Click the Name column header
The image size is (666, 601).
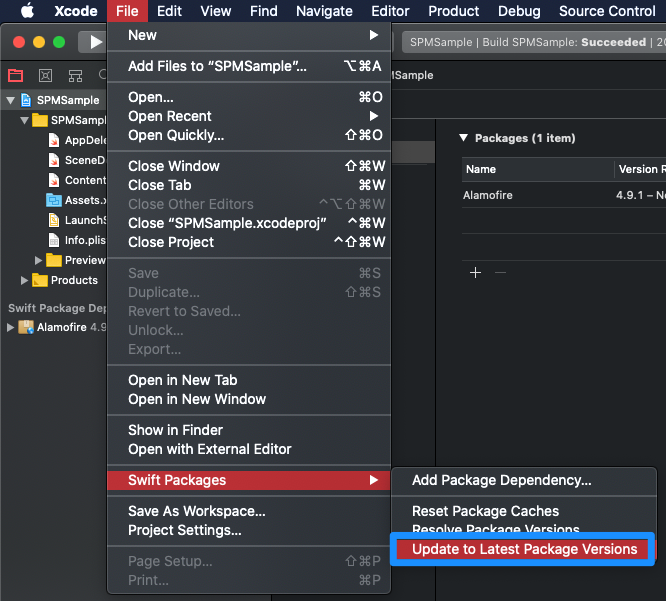point(538,169)
